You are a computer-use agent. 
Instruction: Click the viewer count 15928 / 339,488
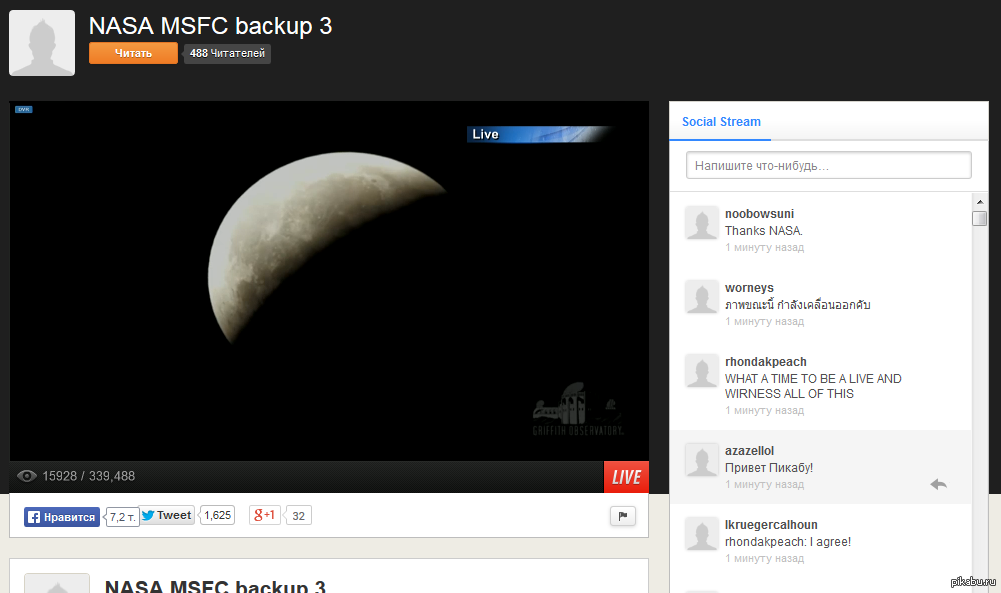[x=89, y=476]
